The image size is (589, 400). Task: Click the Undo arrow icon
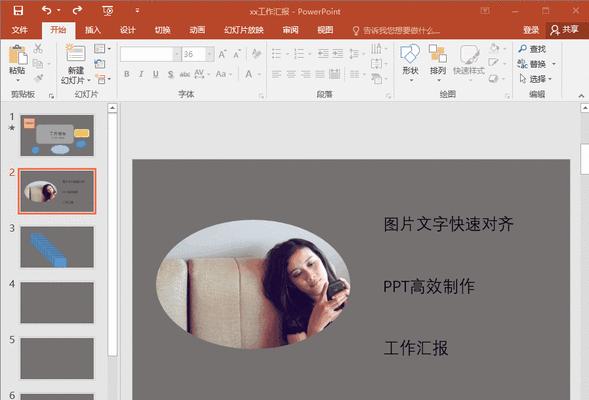point(47,11)
